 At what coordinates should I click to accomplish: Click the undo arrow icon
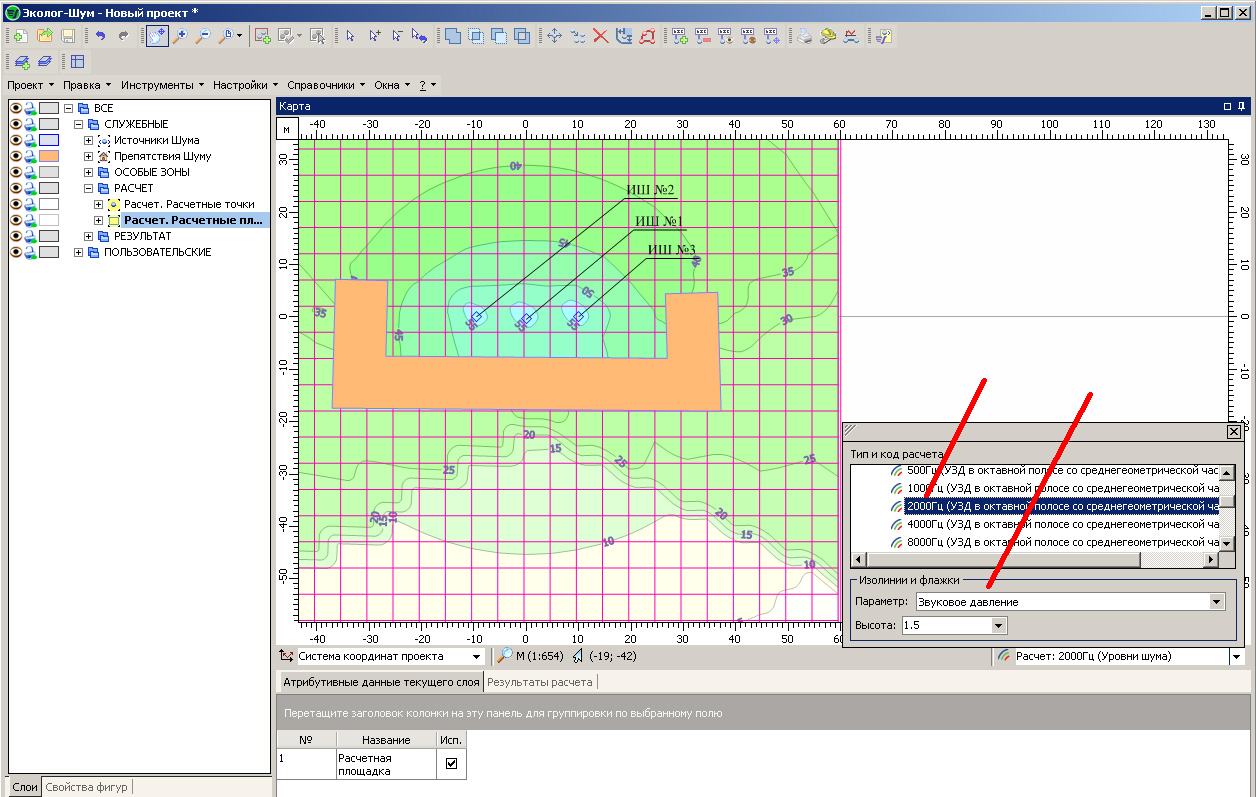pos(100,36)
